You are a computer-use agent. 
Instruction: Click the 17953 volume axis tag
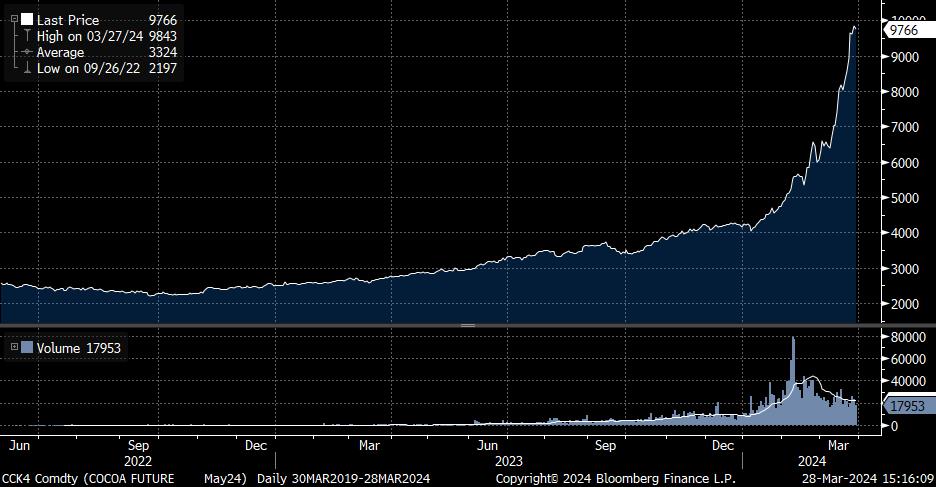coord(906,407)
